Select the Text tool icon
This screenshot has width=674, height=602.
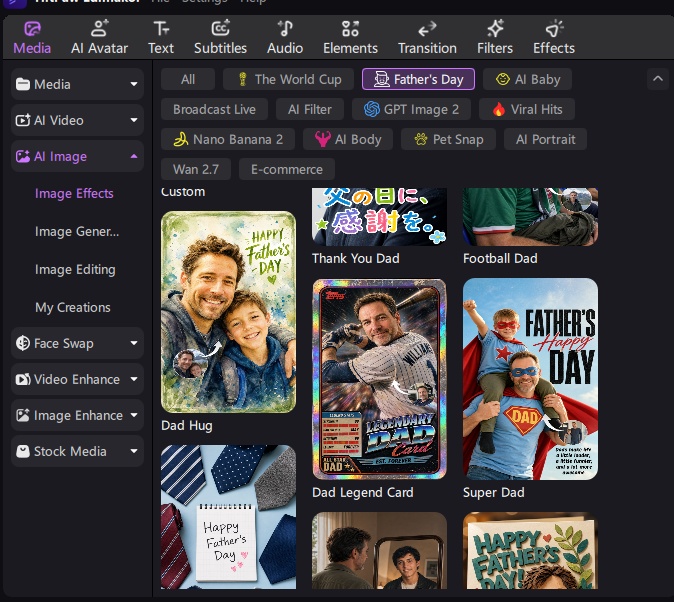tap(161, 29)
